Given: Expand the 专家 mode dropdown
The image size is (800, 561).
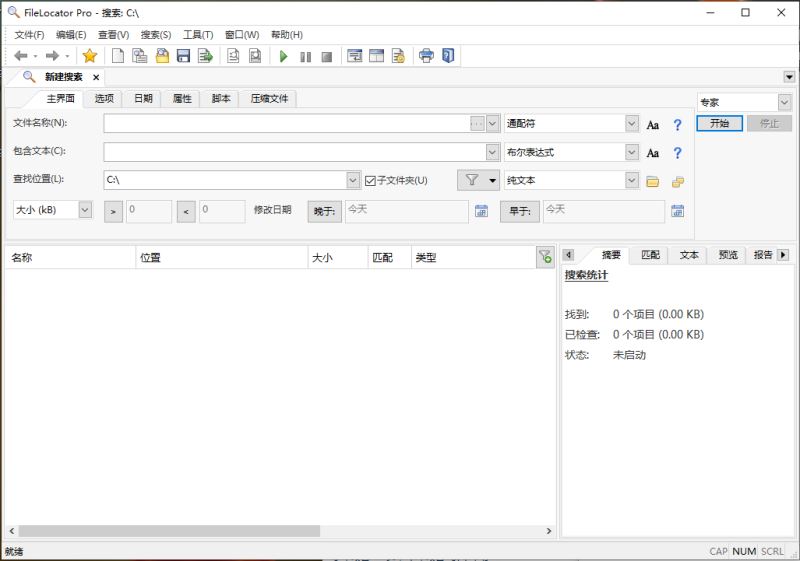Looking at the screenshot, I should pos(784,102).
